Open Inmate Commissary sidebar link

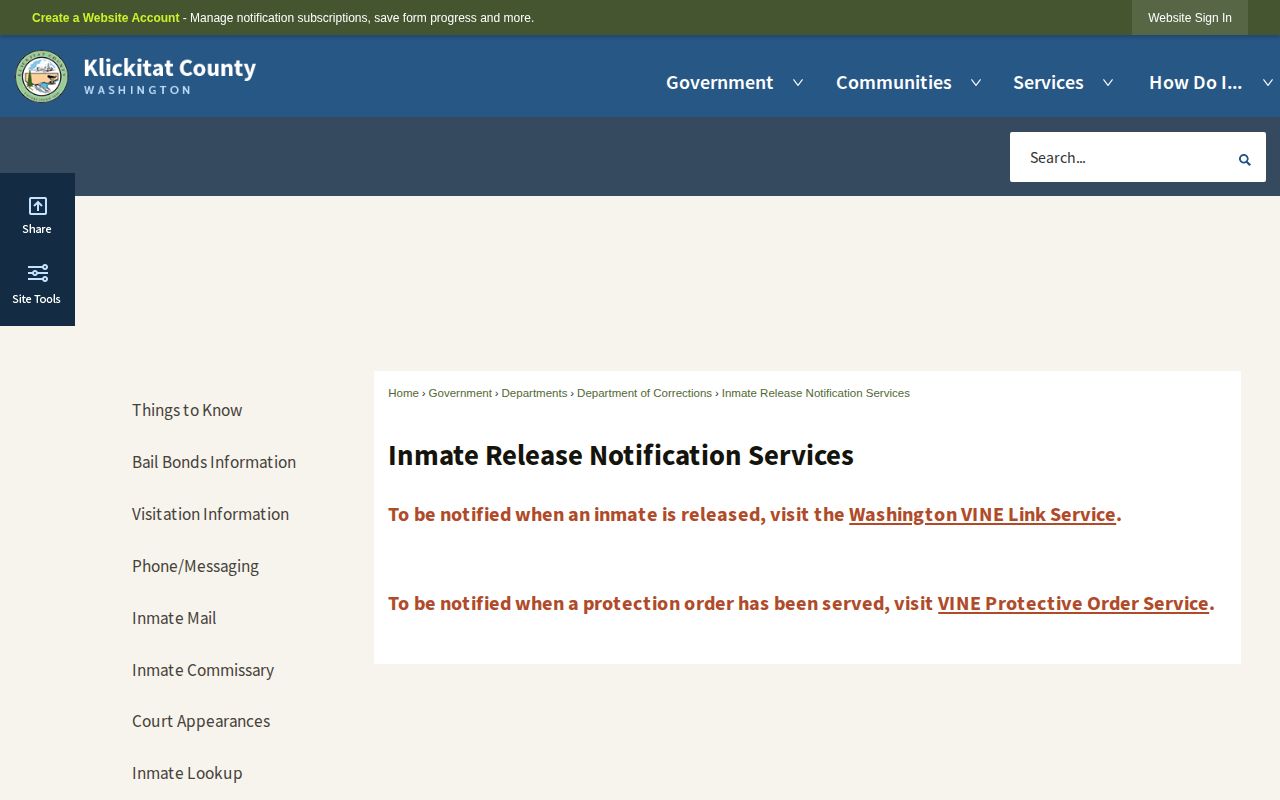click(203, 670)
